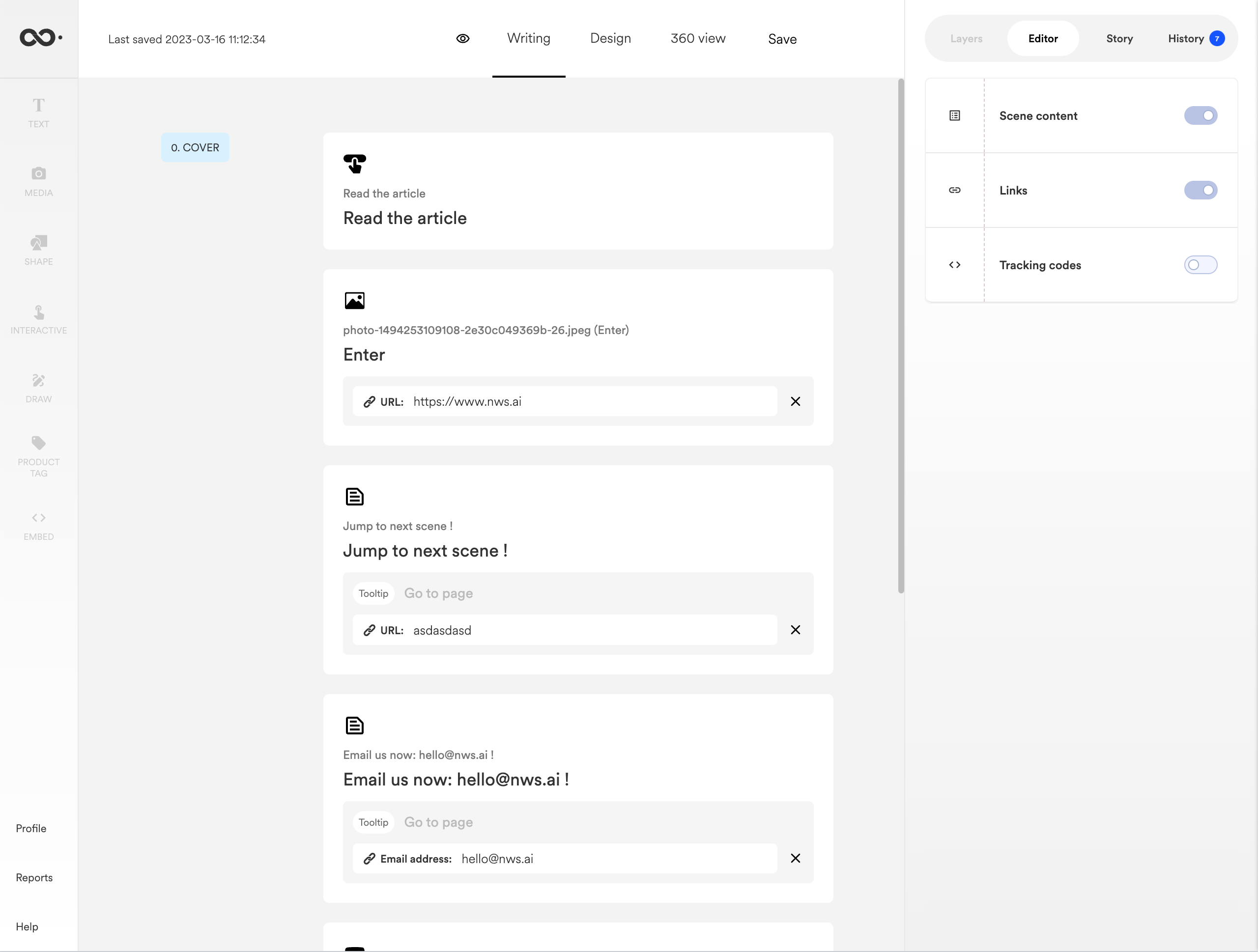Click the interactive hand icon in first card
This screenshot has height=952, width=1258.
pos(354,164)
